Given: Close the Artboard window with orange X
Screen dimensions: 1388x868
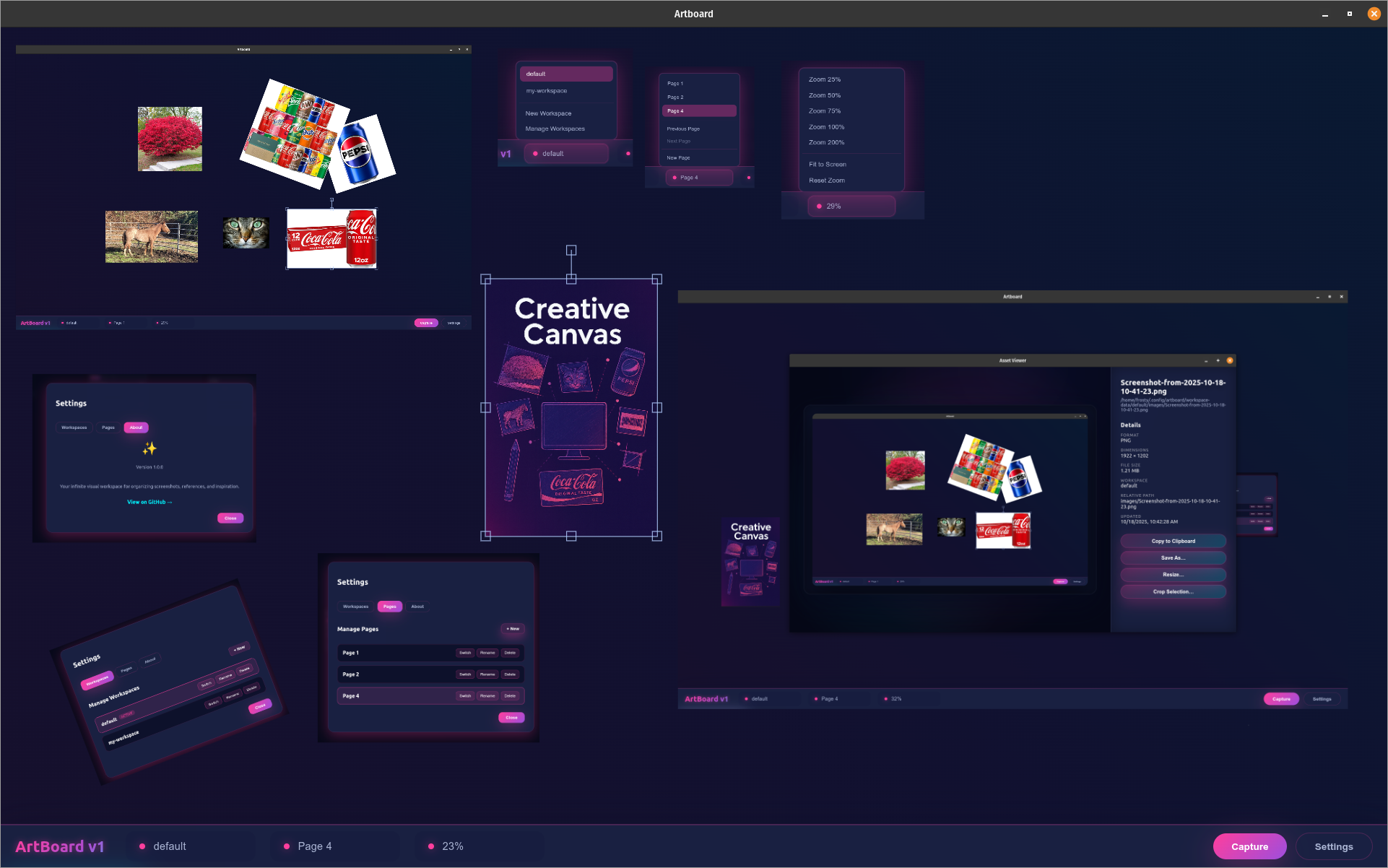Looking at the screenshot, I should click(1374, 14).
